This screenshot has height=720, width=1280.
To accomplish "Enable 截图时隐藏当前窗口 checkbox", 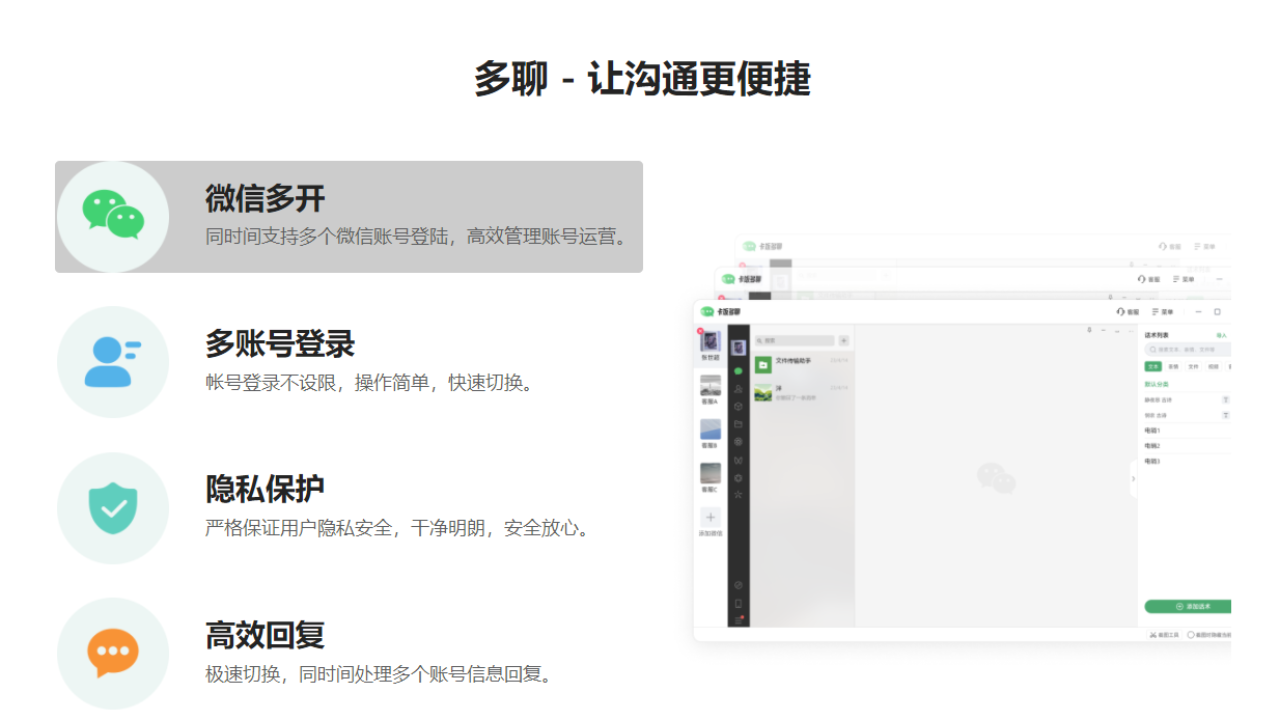I will tap(1190, 632).
